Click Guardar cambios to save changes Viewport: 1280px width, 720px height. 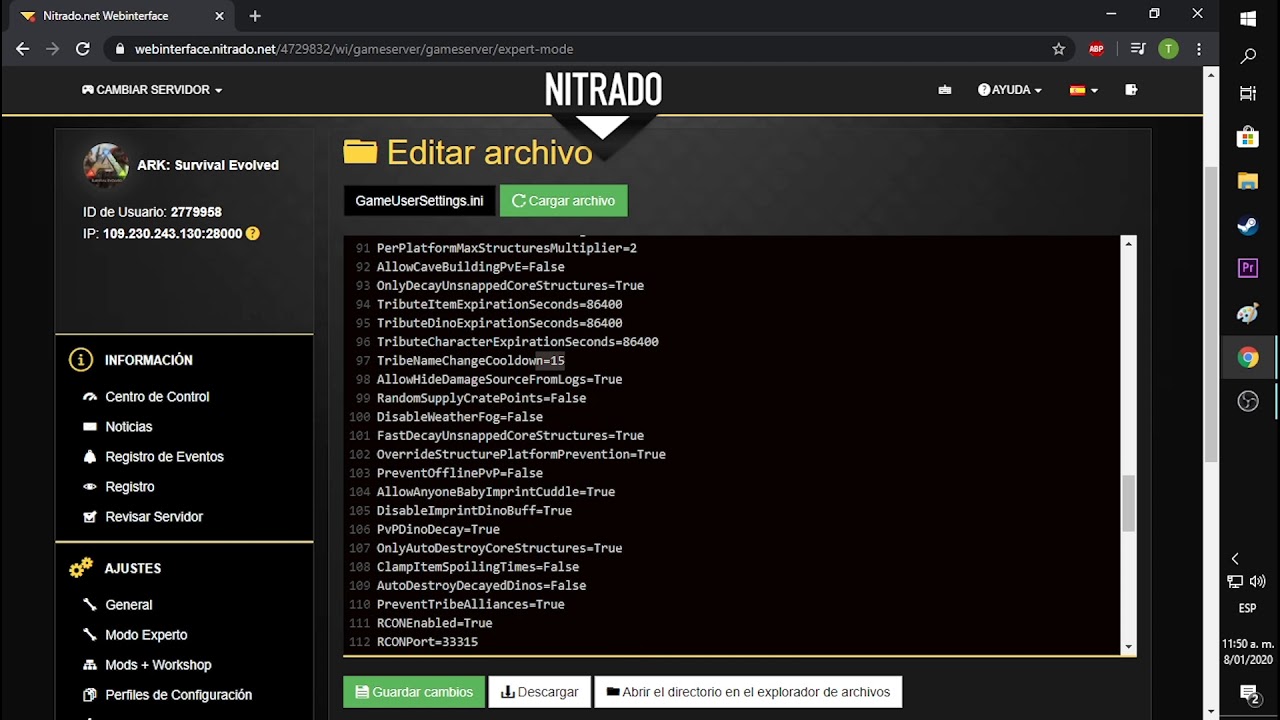click(414, 692)
